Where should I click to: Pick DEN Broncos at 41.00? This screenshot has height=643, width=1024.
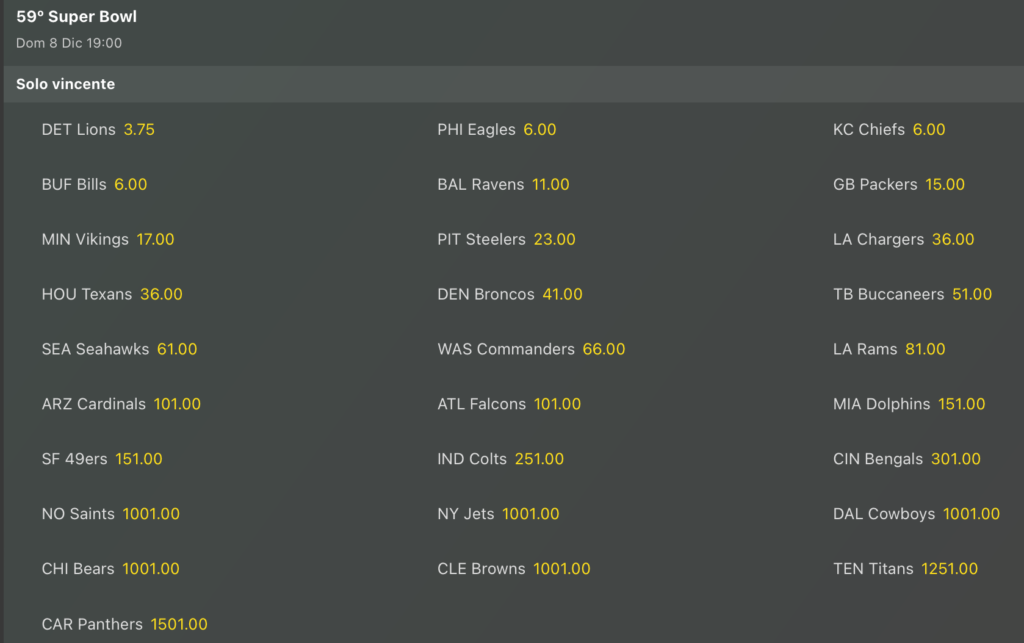(x=562, y=295)
